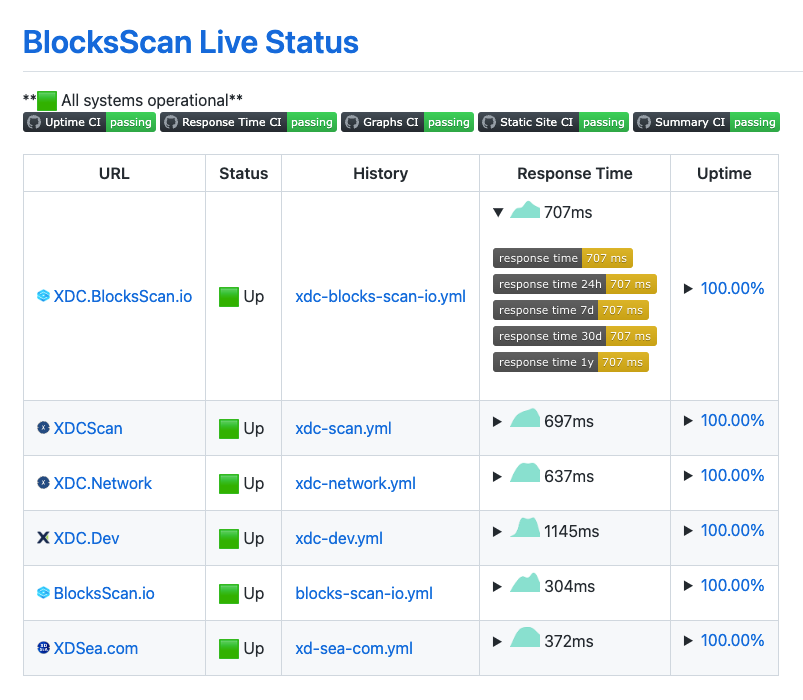Click the green Up indicator for XDCScan
The height and width of the screenshot is (700, 803).
click(x=230, y=427)
